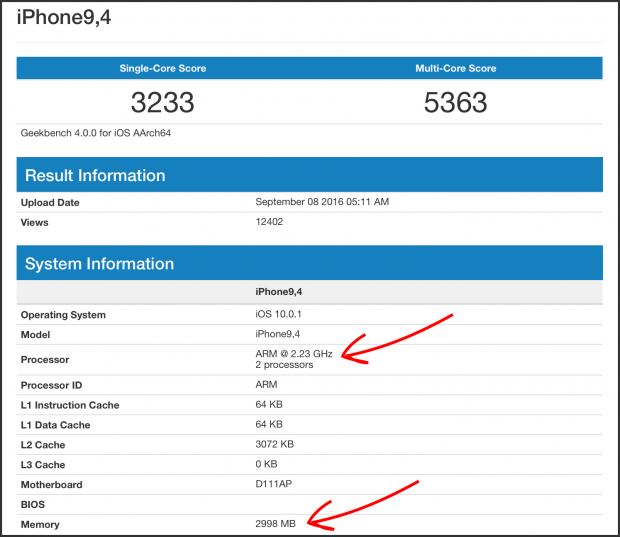Click the iPhone9,4 page title

pos(65,17)
